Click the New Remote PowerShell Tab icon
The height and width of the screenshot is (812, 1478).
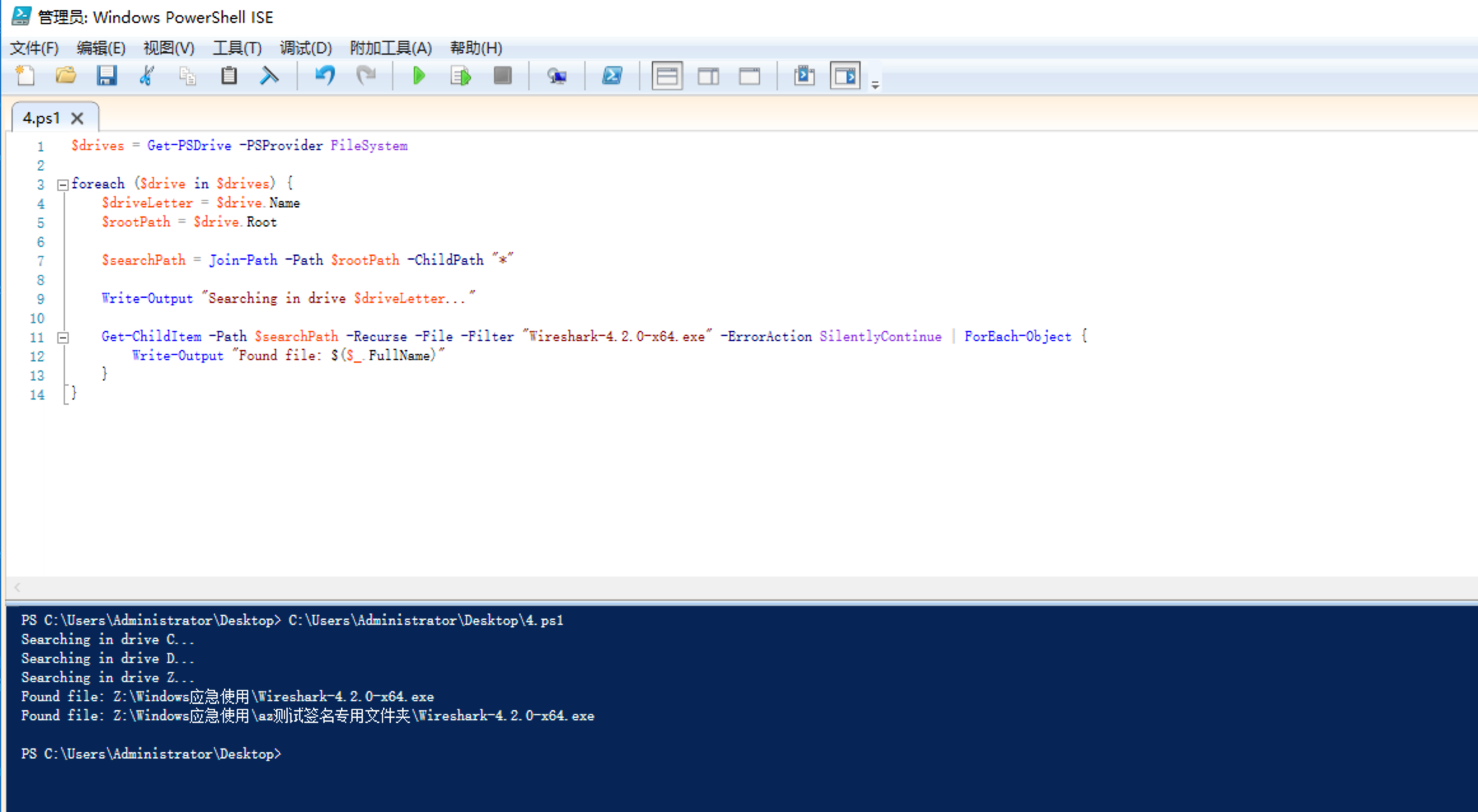pyautogui.click(x=557, y=76)
